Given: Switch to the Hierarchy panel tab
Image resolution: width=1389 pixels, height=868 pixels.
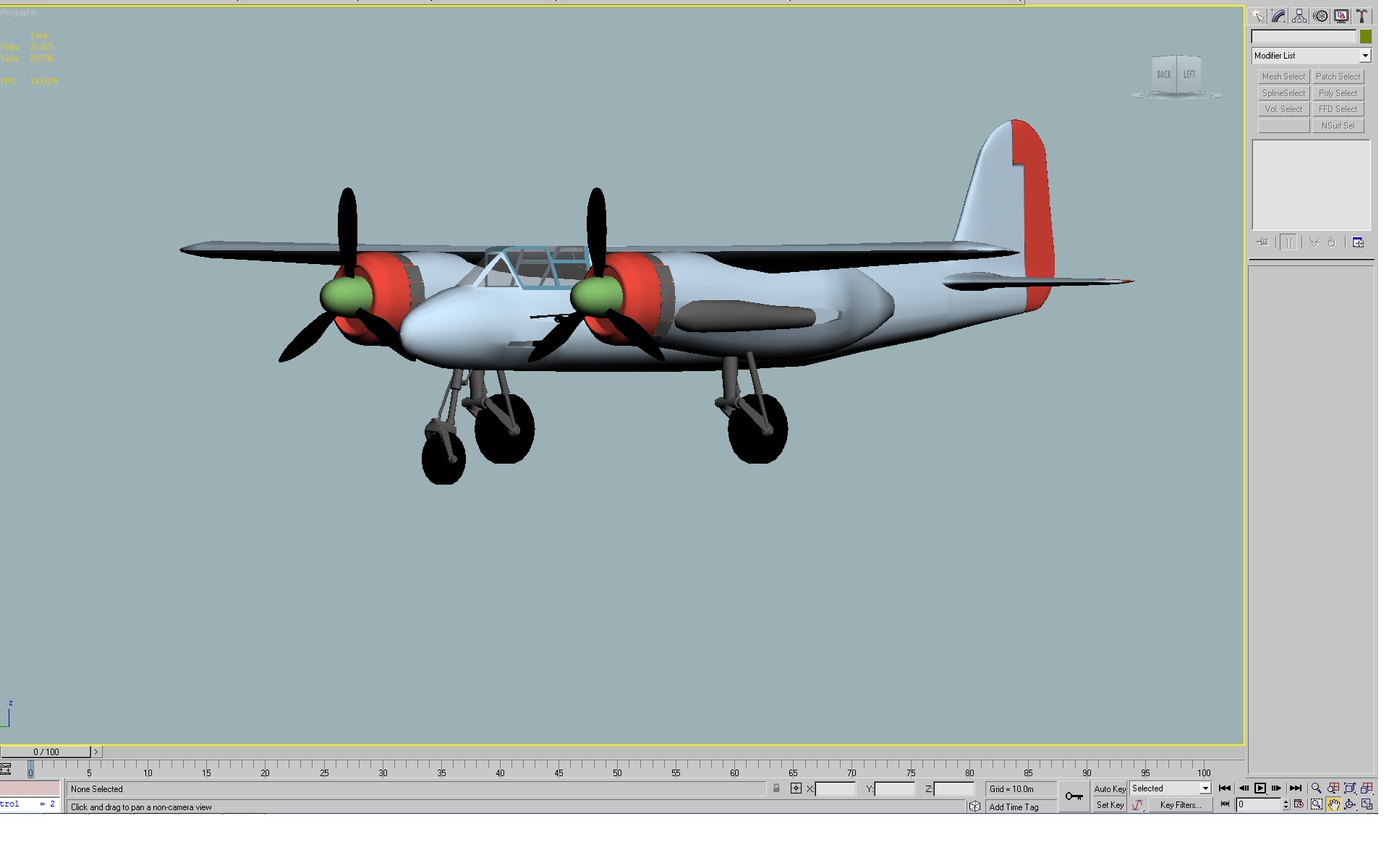Looking at the screenshot, I should [1299, 16].
